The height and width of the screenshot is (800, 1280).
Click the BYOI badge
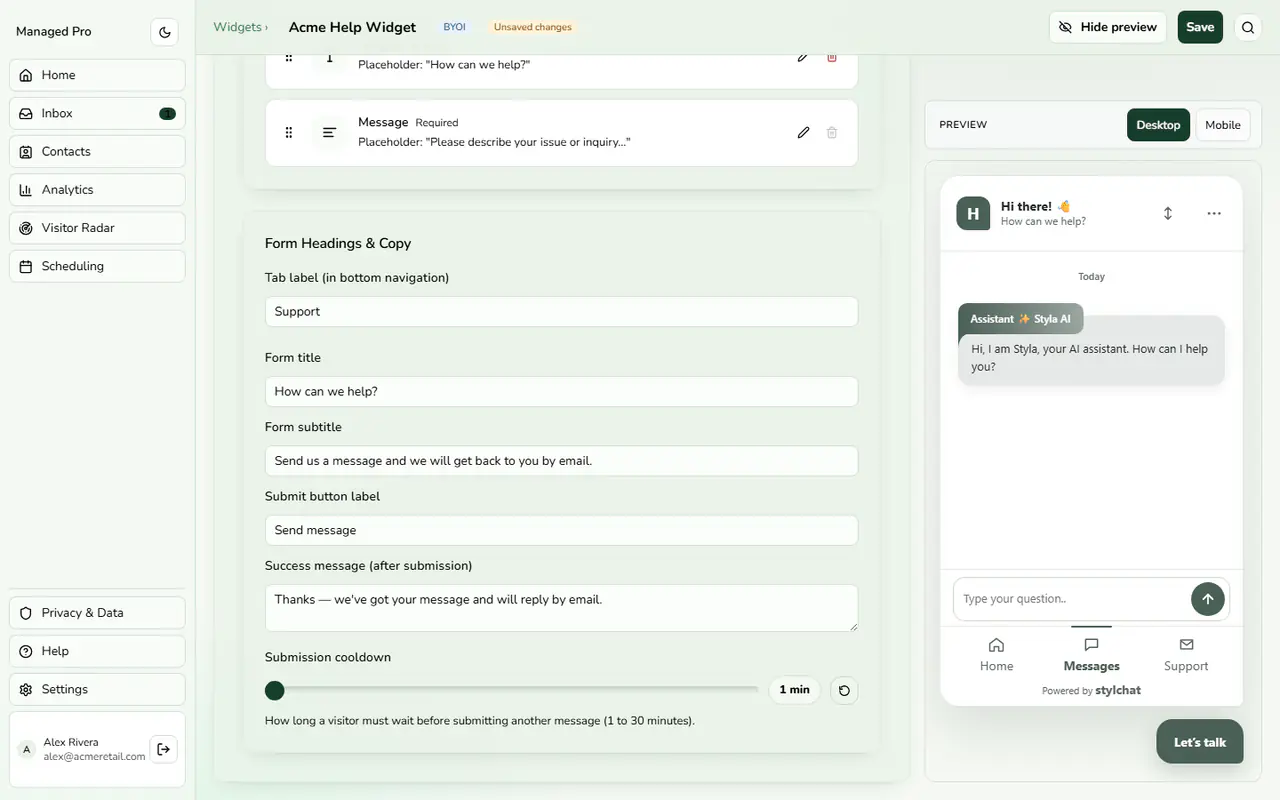[454, 27]
